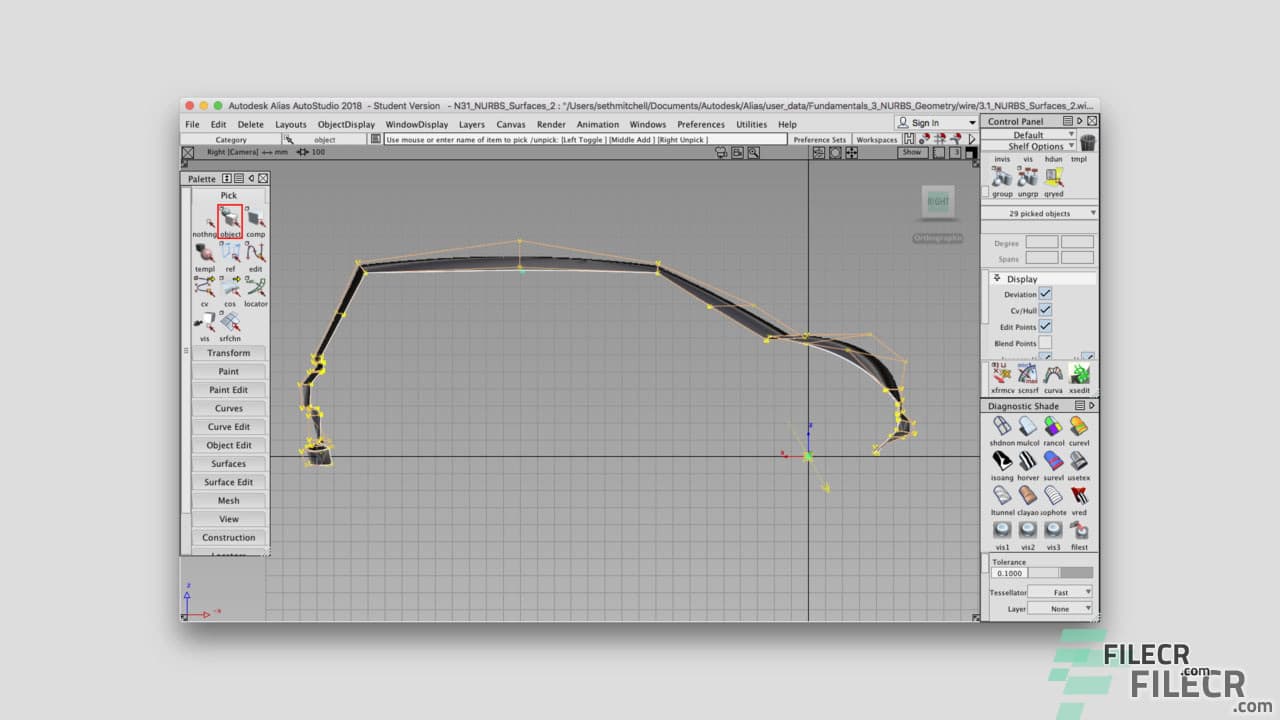Select the xsedit icon in Control Panel

click(x=1082, y=373)
